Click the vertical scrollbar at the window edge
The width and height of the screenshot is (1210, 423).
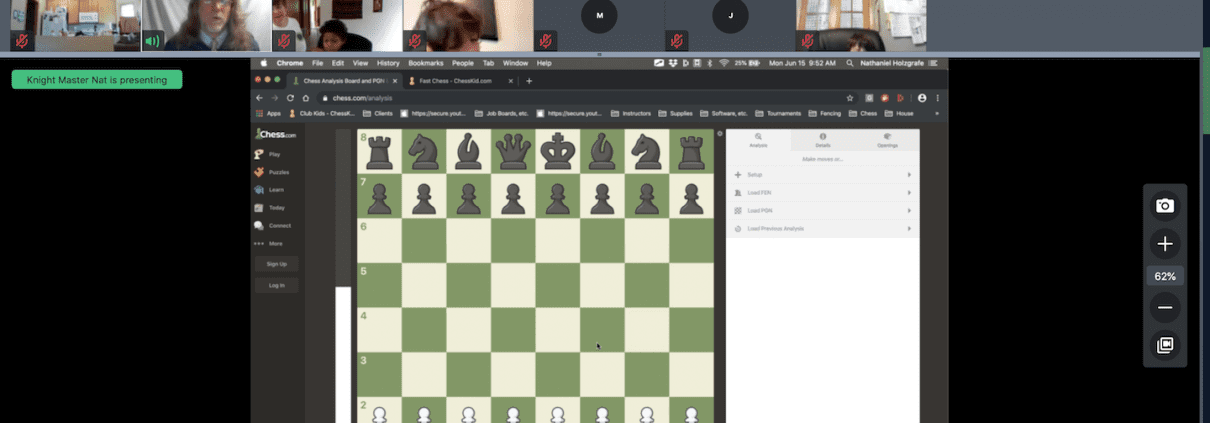tap(1205, 90)
